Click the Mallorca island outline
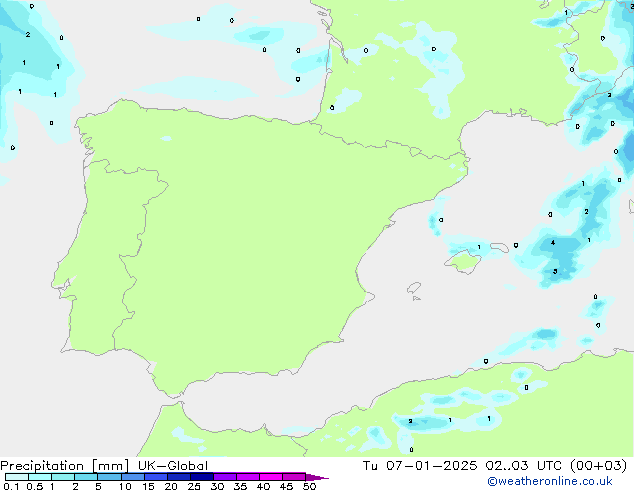This screenshot has height=490, width=634. 463,262
